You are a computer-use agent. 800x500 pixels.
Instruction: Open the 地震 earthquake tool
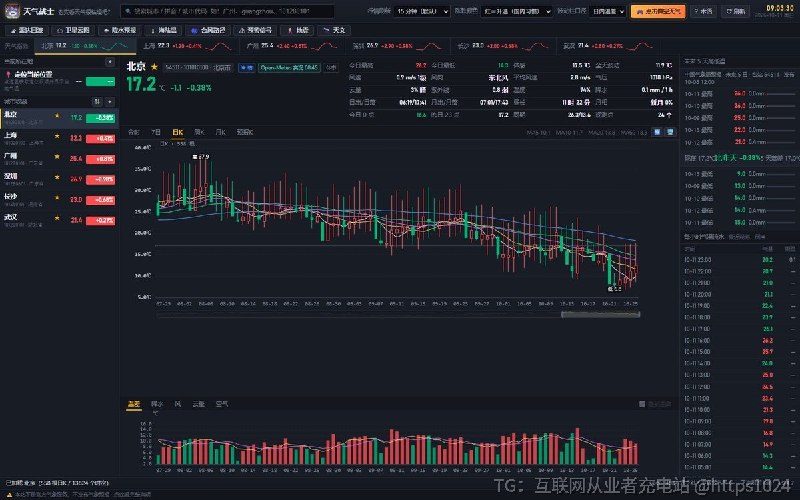click(x=297, y=31)
